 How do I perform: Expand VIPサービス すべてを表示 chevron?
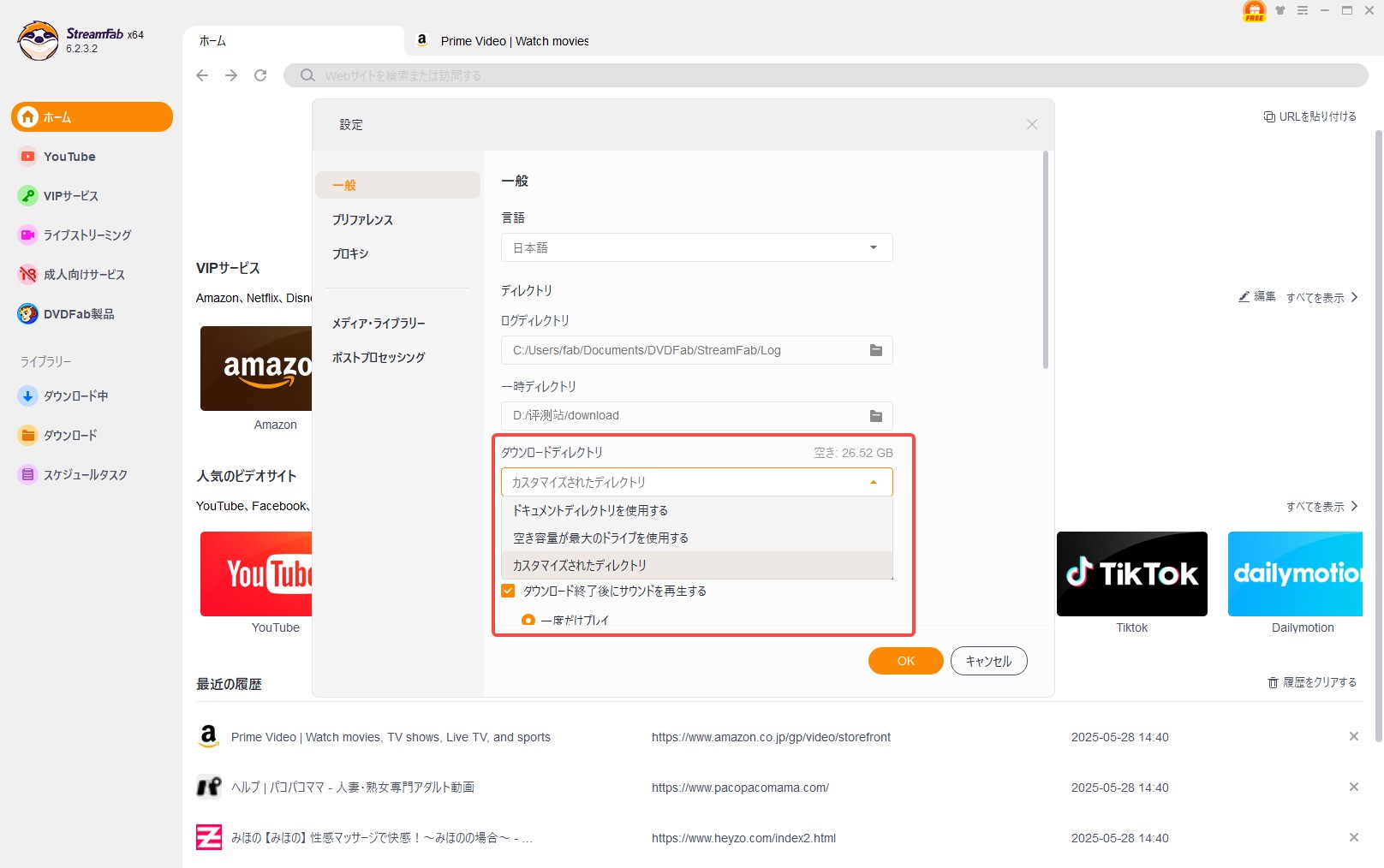tap(1354, 297)
